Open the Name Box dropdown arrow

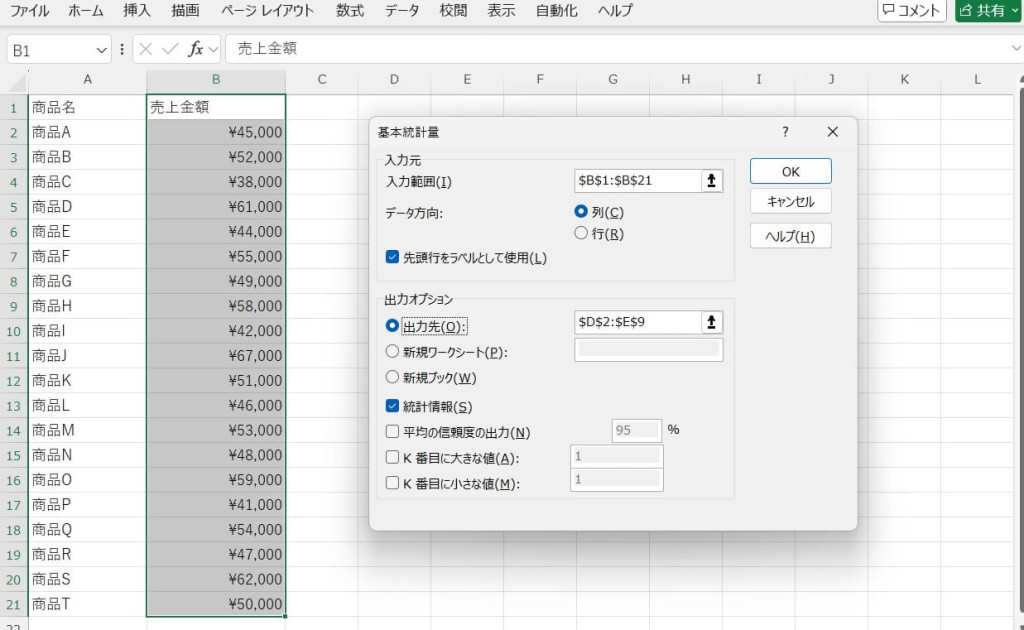(x=102, y=49)
